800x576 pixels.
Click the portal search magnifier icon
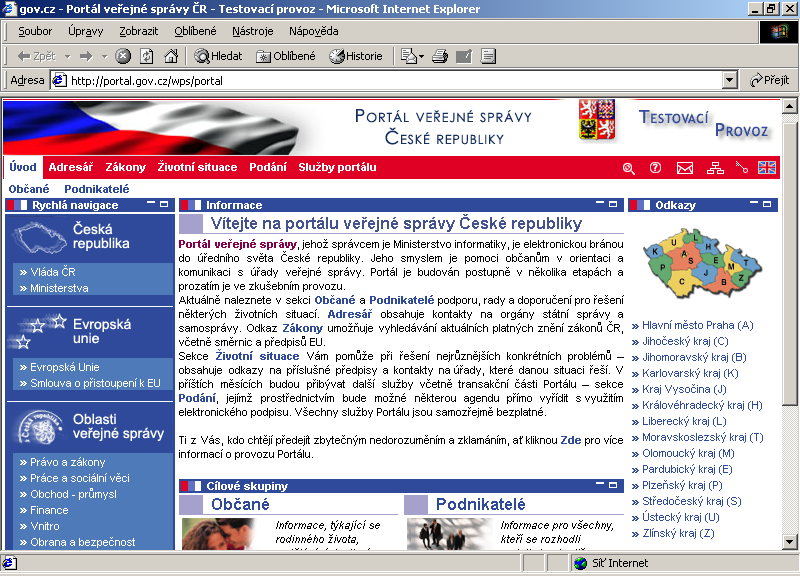coord(629,168)
